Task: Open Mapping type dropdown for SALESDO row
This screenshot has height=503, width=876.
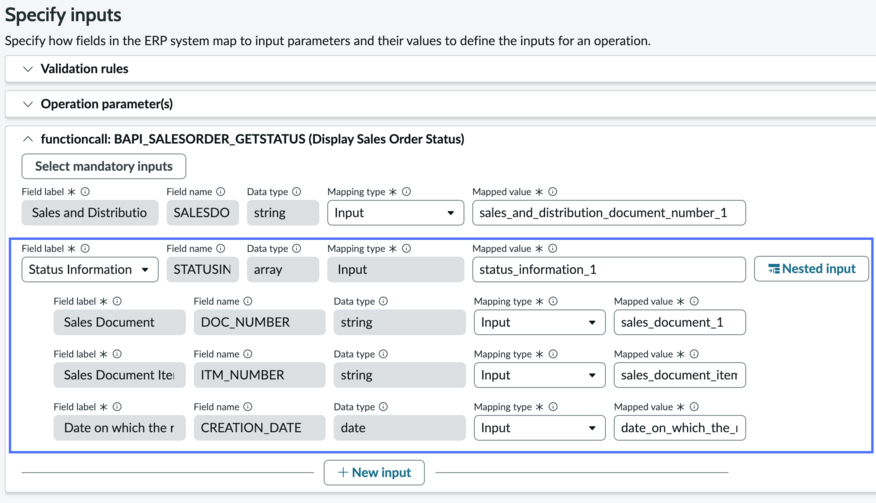Action: [396, 213]
